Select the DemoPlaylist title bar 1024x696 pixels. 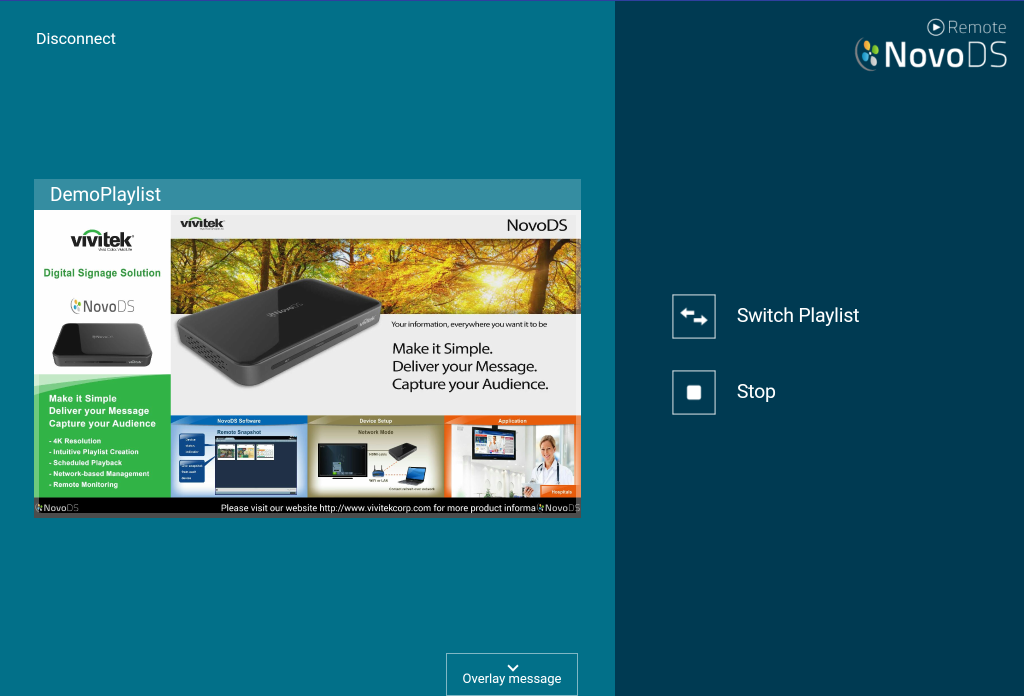(308, 195)
